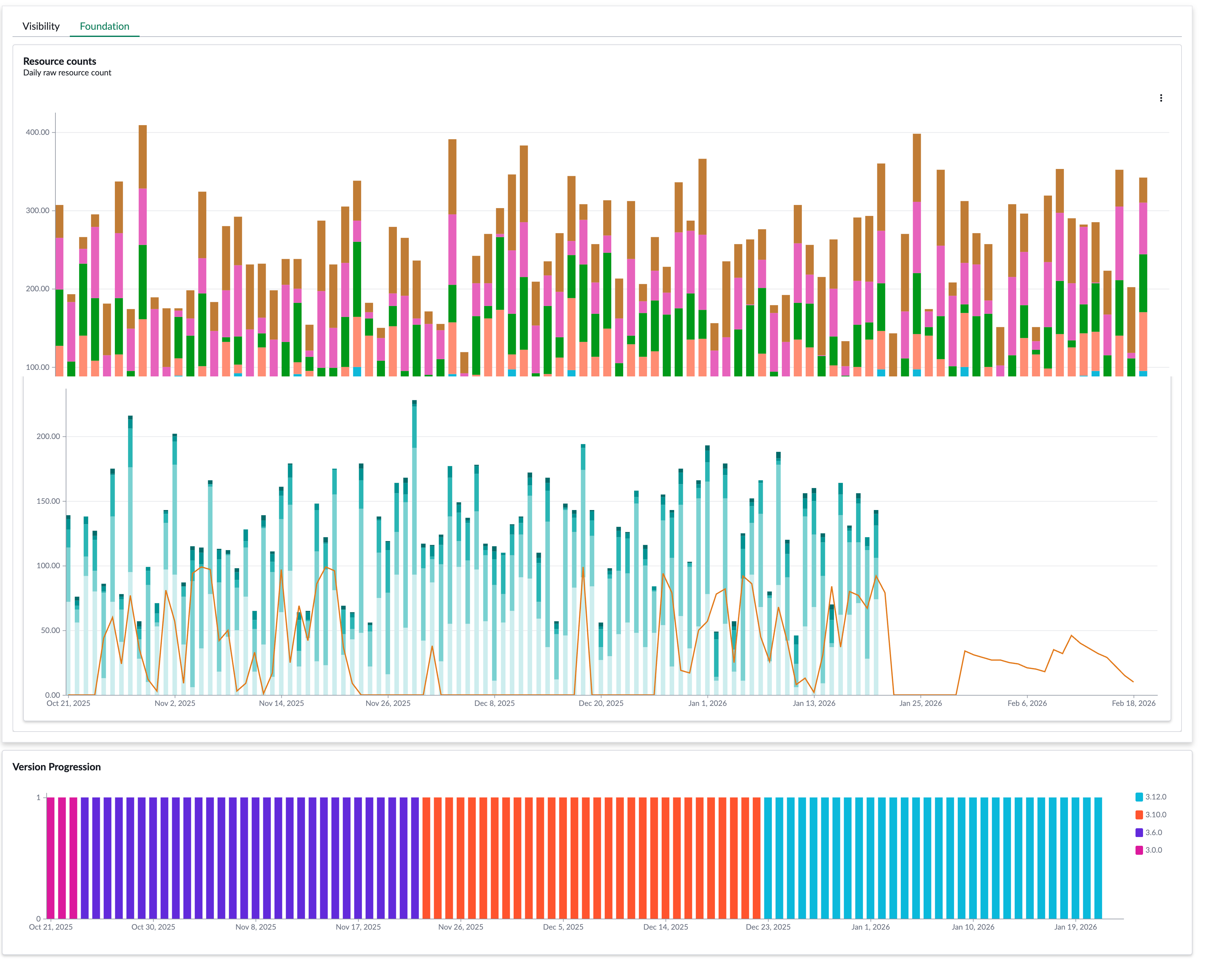The image size is (1205, 980).
Task: Click the first magenta 3.0.0 version bar
Action: tap(50, 858)
